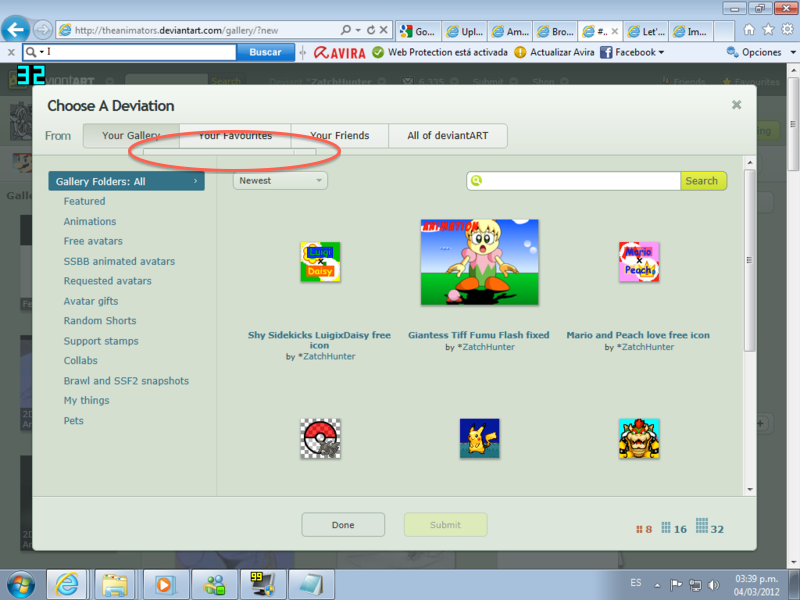The width and height of the screenshot is (800, 600).
Task: Click the volume speaker tray icon
Action: tap(714, 585)
